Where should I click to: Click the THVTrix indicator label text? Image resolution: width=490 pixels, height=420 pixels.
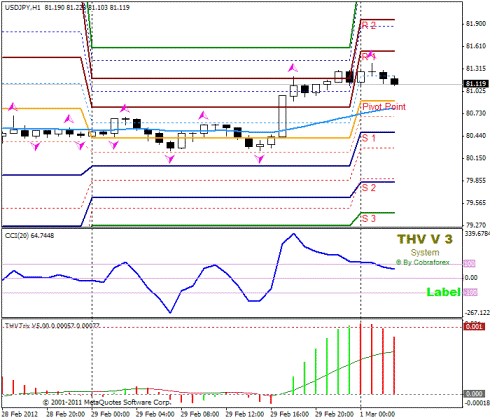click(x=52, y=326)
